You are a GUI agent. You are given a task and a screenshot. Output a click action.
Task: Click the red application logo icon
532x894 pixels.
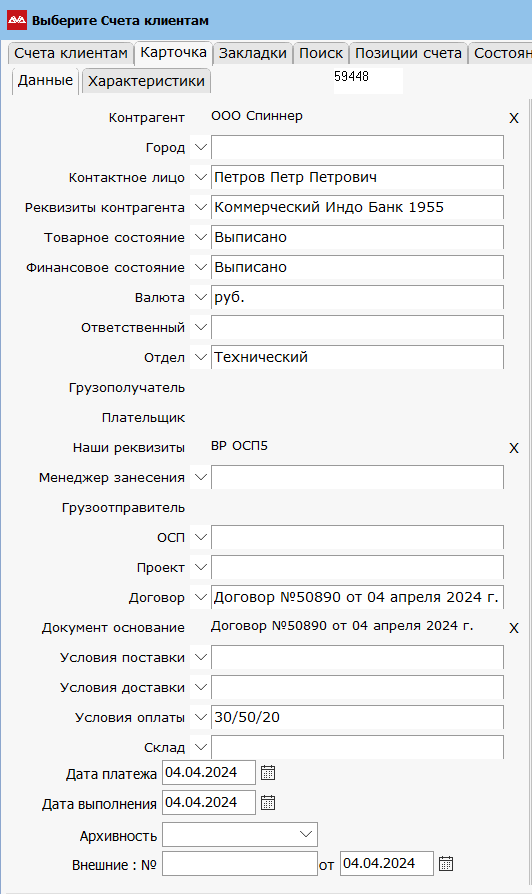coord(17,20)
